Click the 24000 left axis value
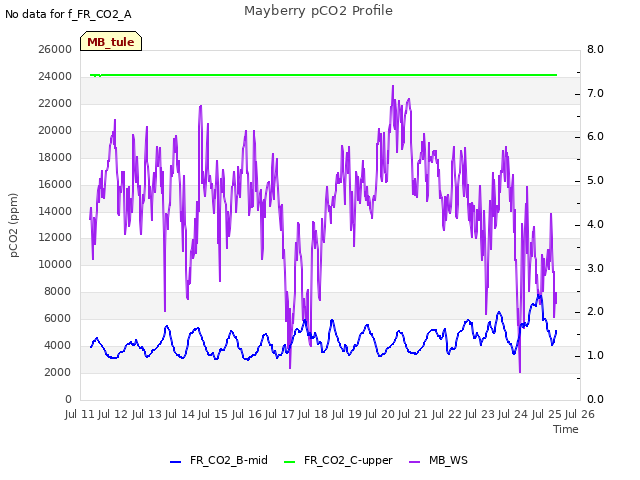 tap(55, 76)
